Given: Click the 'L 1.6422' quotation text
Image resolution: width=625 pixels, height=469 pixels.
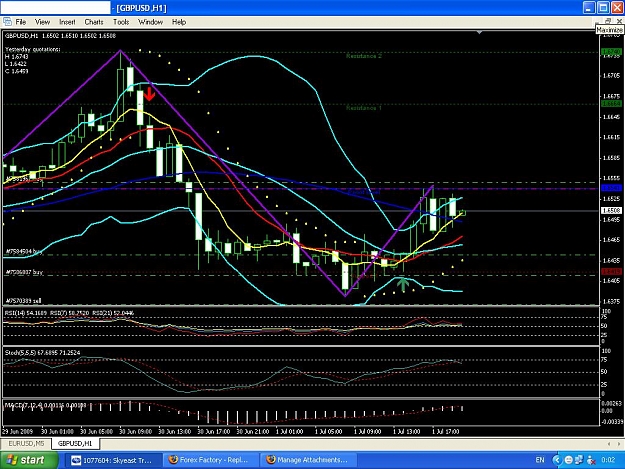Looking at the screenshot, I should pos(16,64).
